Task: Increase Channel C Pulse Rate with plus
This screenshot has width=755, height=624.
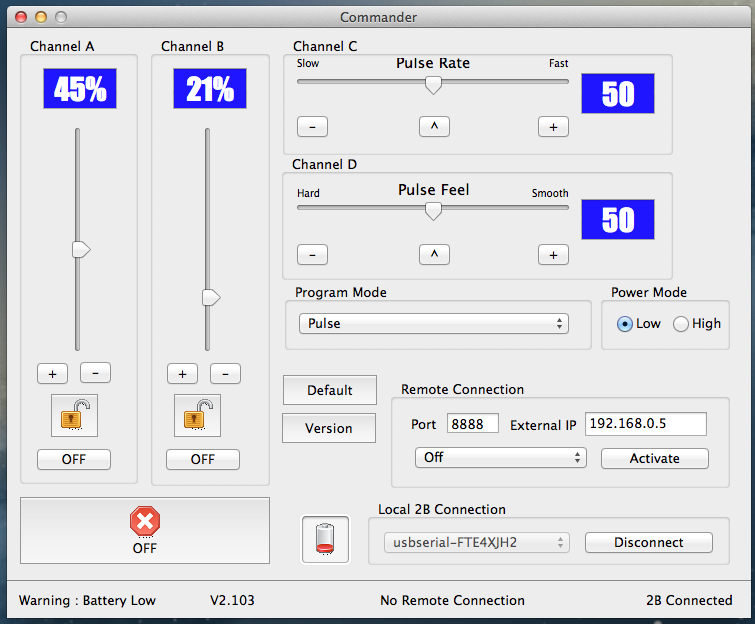Action: 553,127
